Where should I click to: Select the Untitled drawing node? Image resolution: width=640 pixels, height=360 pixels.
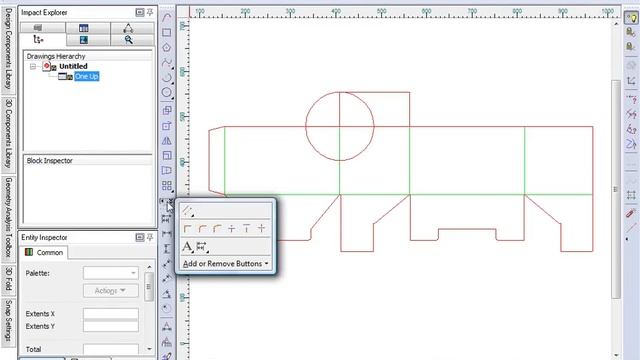point(73,66)
